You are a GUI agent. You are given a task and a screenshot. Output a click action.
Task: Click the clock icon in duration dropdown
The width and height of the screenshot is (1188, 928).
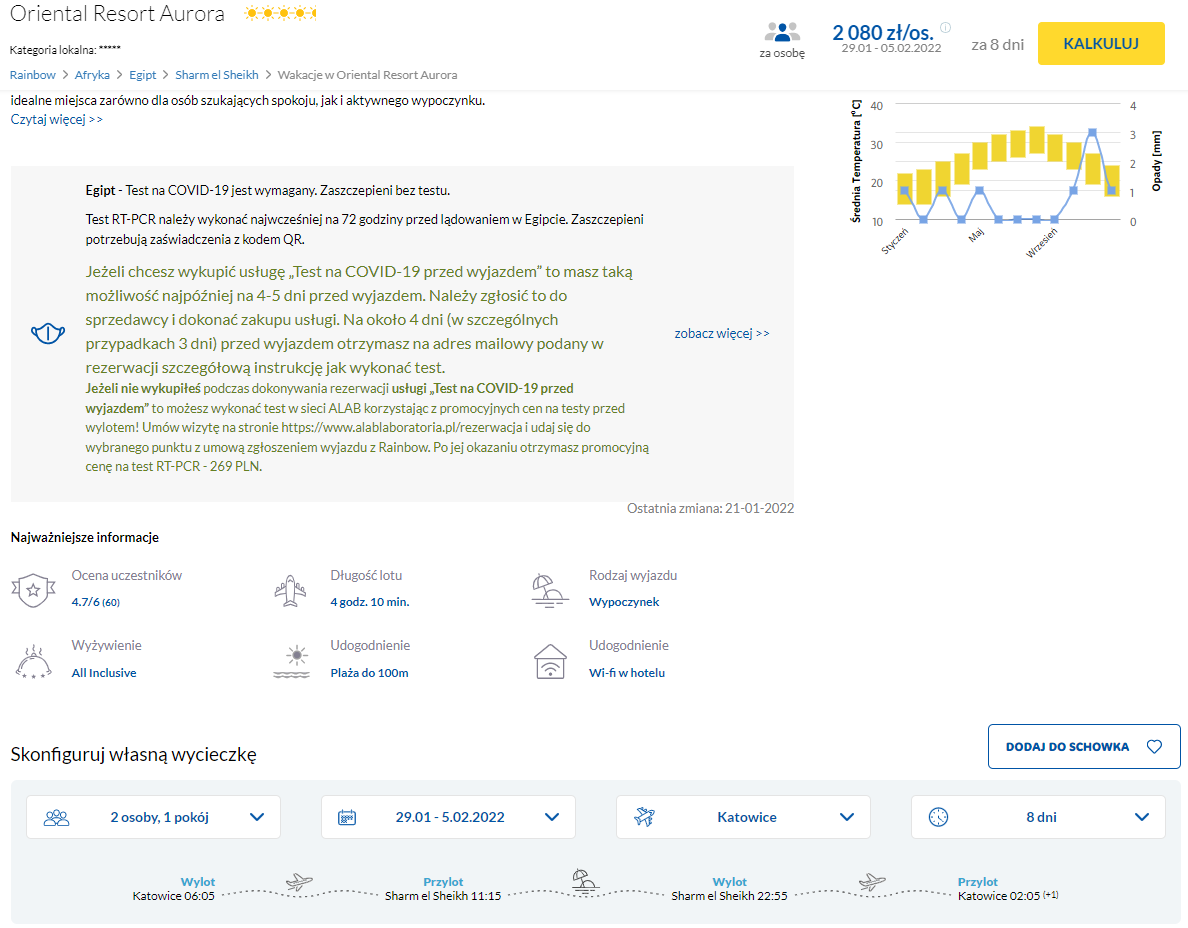click(x=938, y=817)
